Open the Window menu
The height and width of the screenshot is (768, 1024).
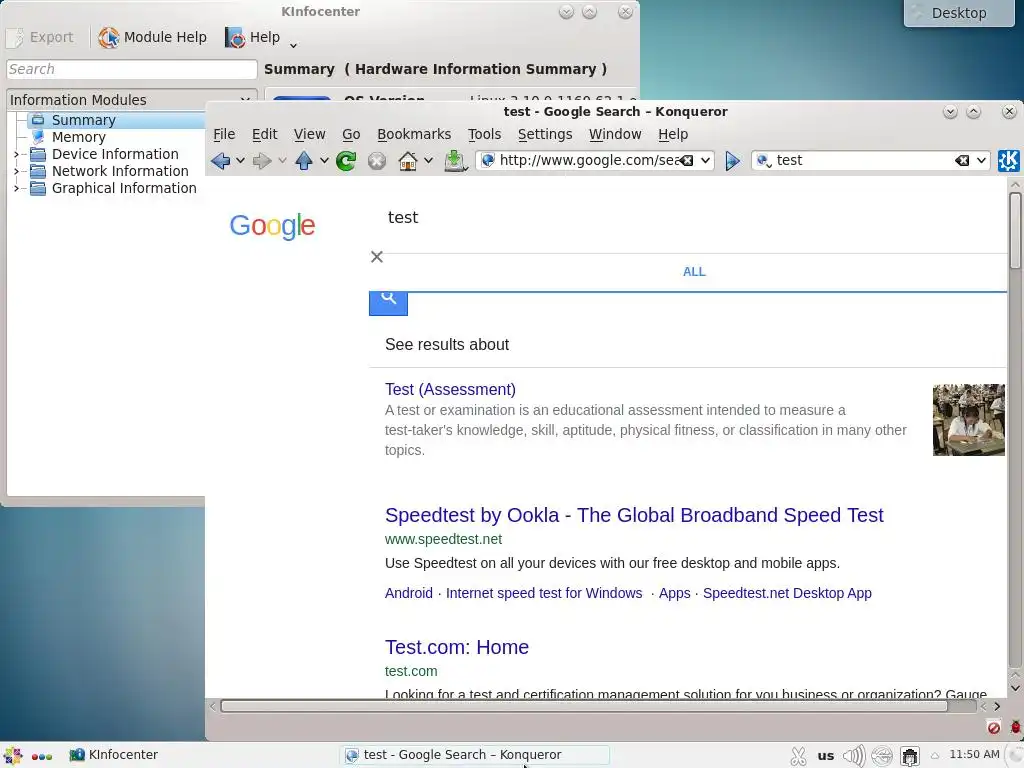point(615,134)
